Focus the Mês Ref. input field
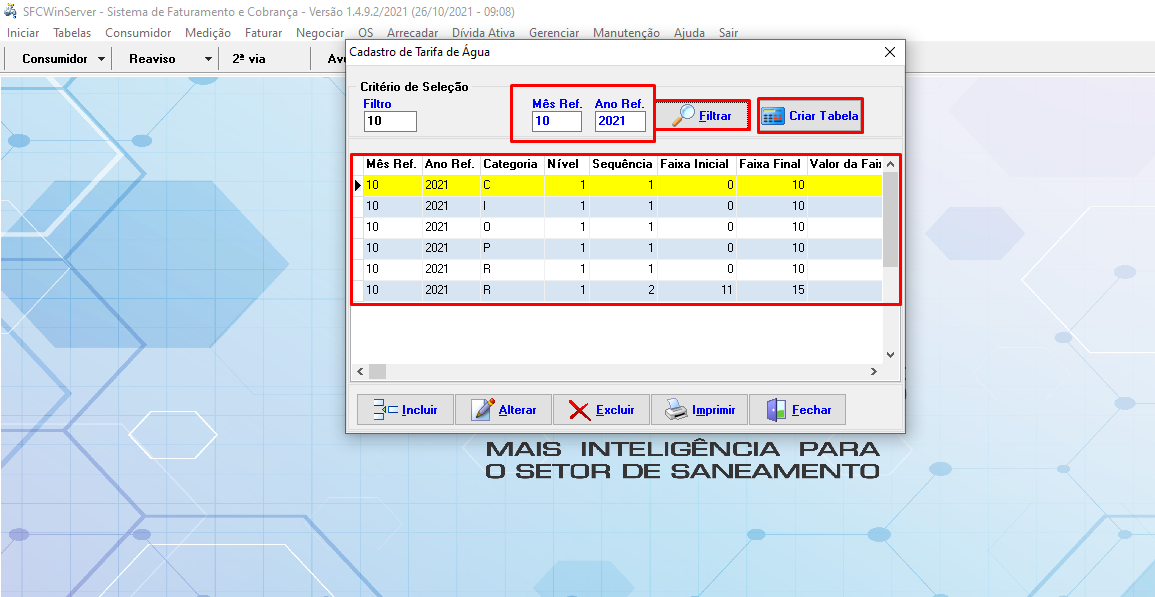This screenshot has height=597, width=1155. 556,121
